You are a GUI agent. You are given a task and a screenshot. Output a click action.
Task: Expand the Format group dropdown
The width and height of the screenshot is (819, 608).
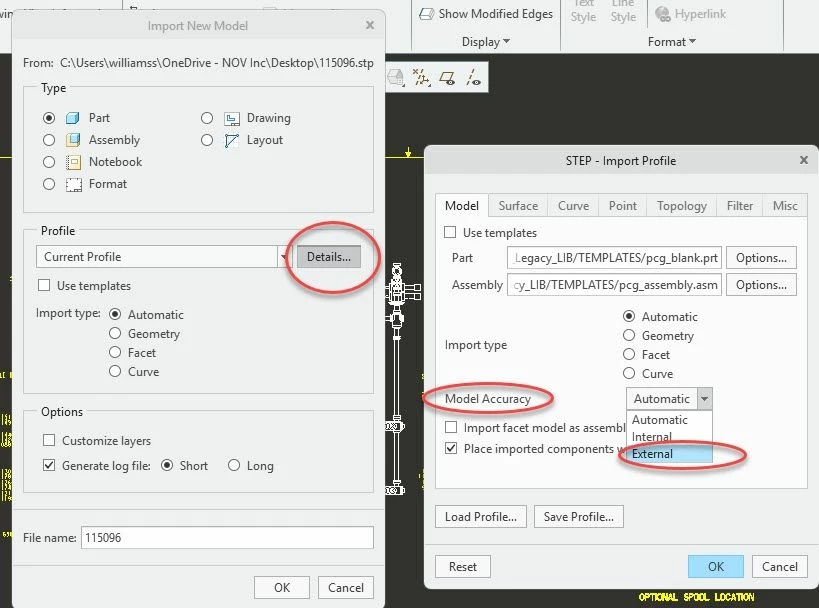click(x=672, y=42)
